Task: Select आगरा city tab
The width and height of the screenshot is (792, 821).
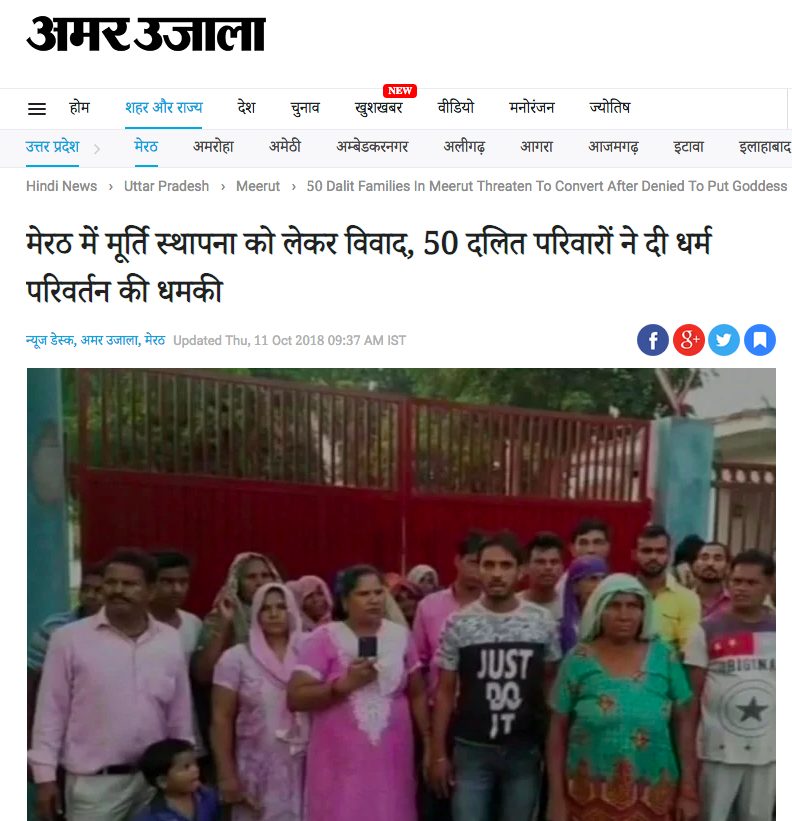Action: 537,146
